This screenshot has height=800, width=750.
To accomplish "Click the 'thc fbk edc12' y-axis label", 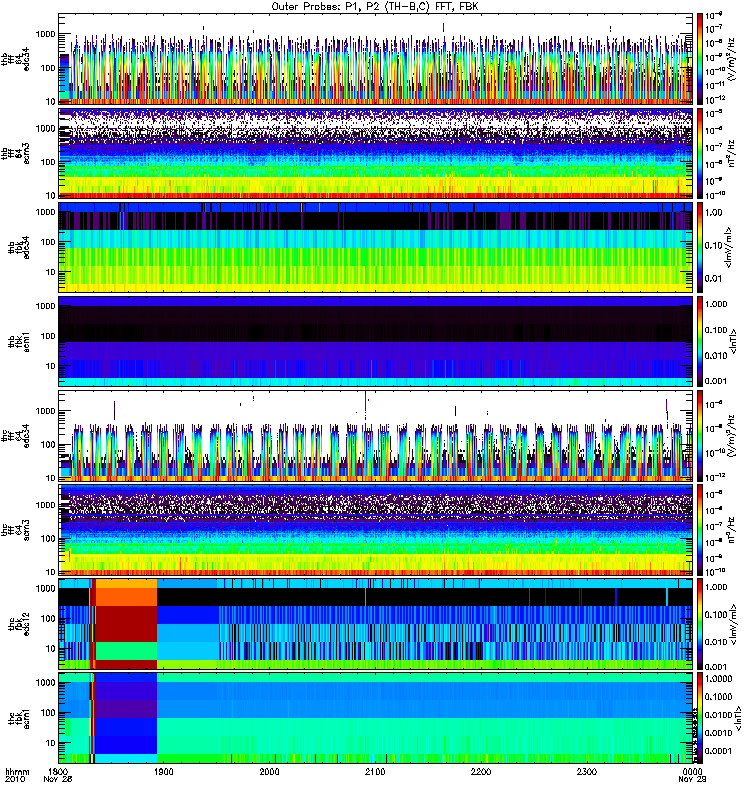I will 17,624.
